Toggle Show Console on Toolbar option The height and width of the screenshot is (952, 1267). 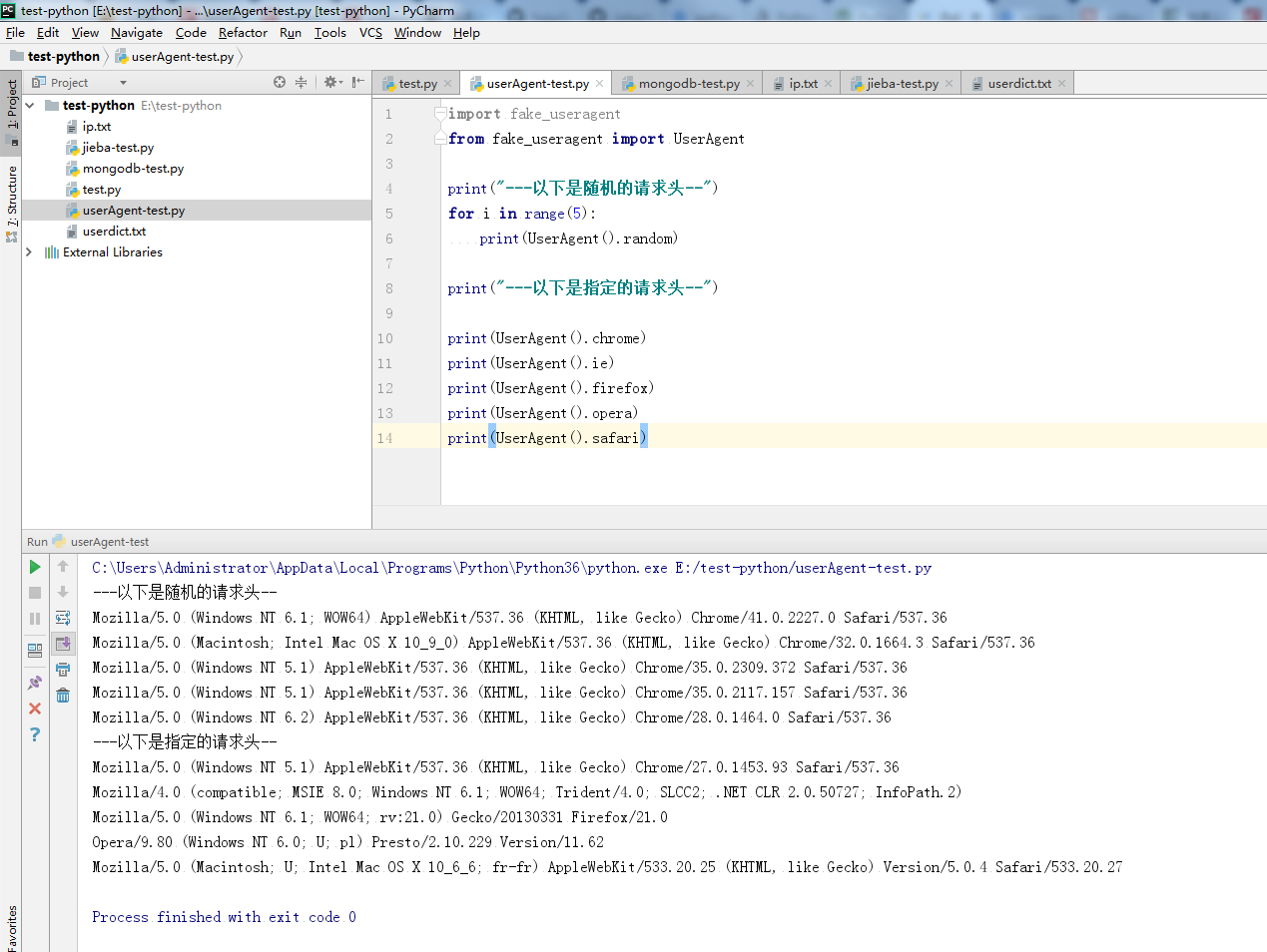[x=34, y=647]
